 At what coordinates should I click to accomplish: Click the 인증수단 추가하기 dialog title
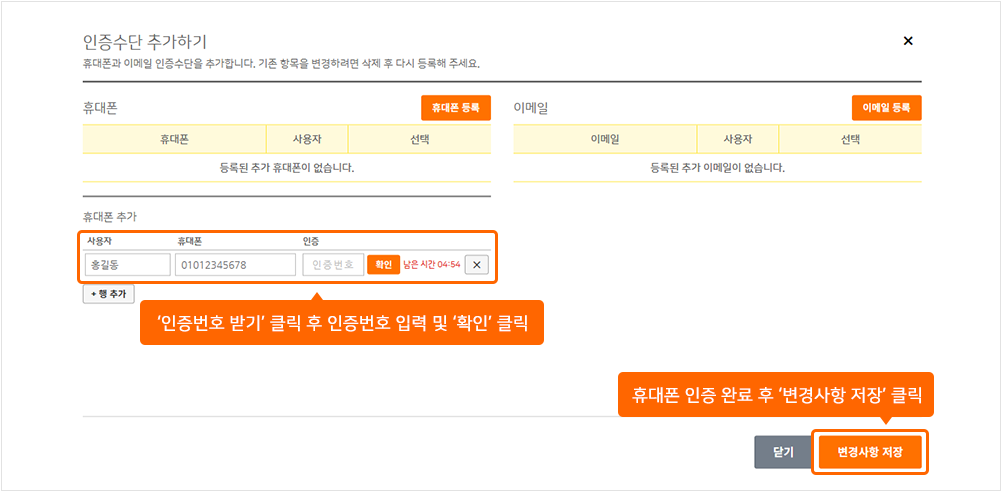point(144,42)
